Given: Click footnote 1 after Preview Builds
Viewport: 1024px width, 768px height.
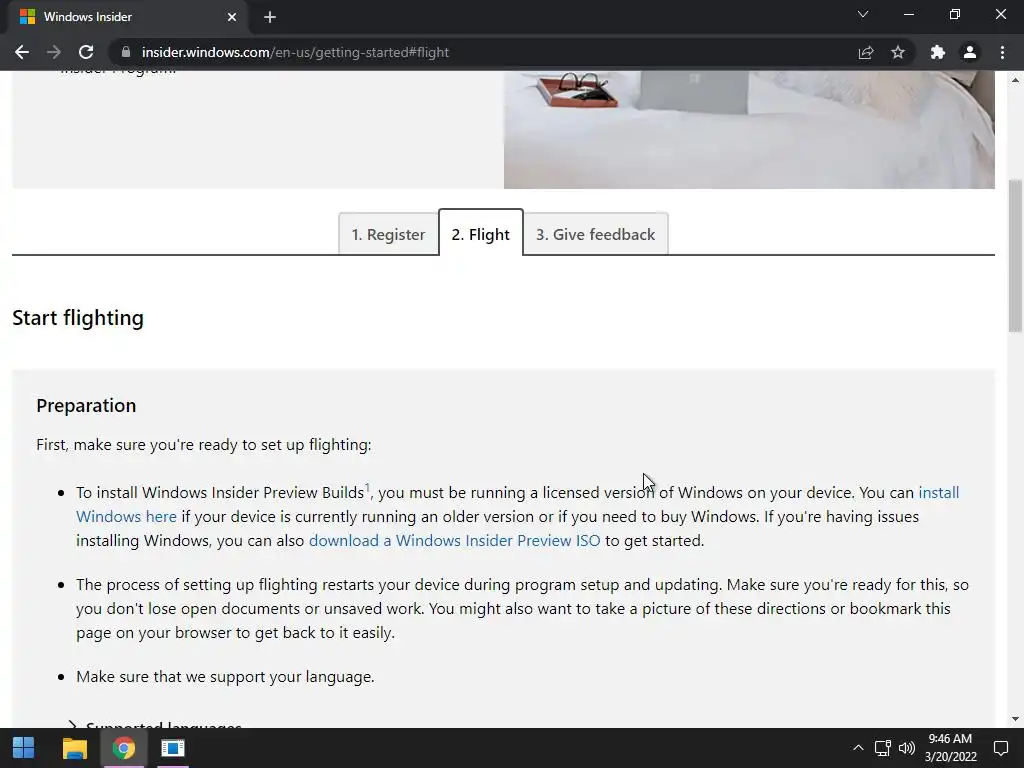Looking at the screenshot, I should point(367,487).
